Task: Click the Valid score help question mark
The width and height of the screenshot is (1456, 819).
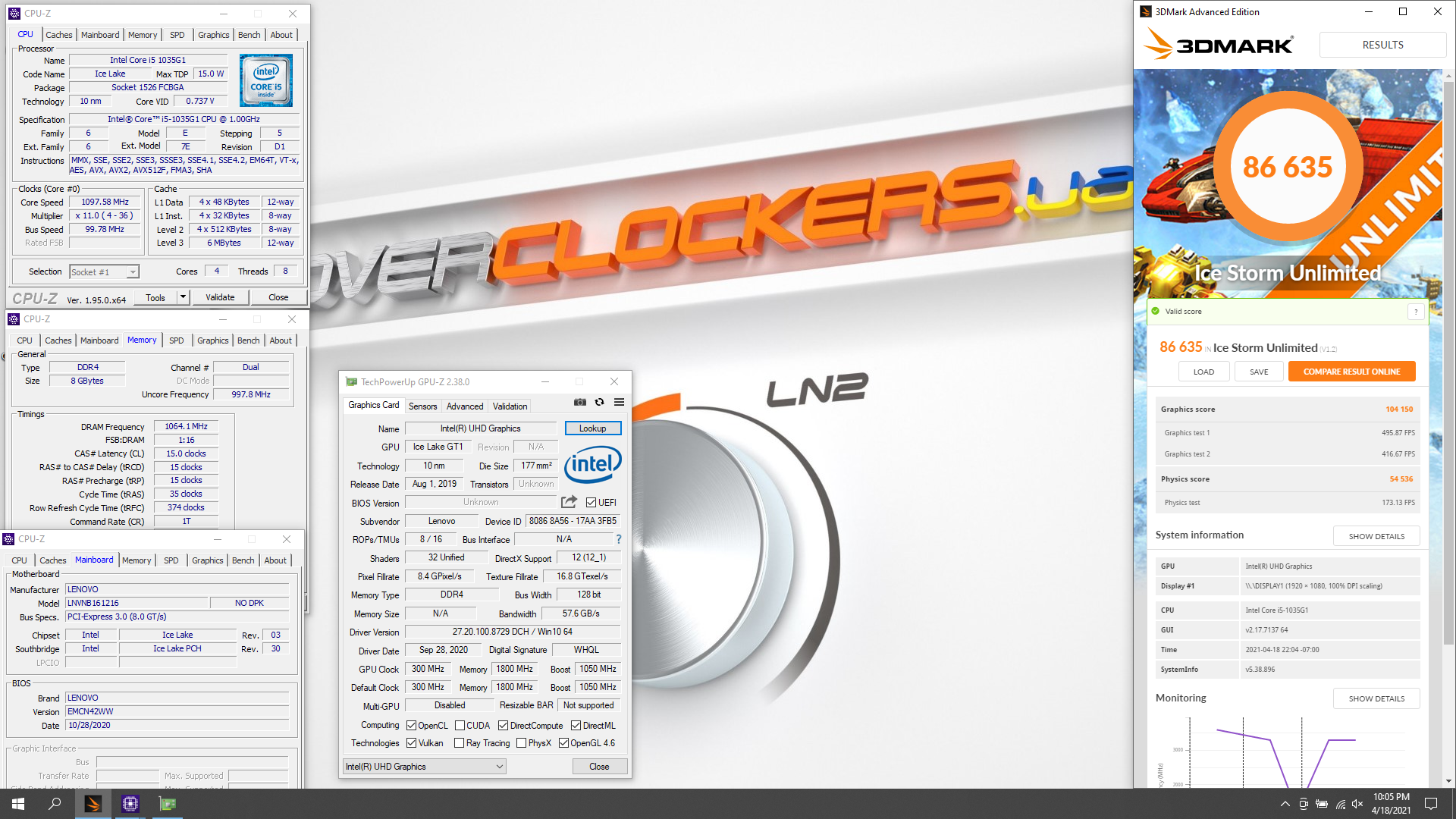Action: (x=1415, y=312)
